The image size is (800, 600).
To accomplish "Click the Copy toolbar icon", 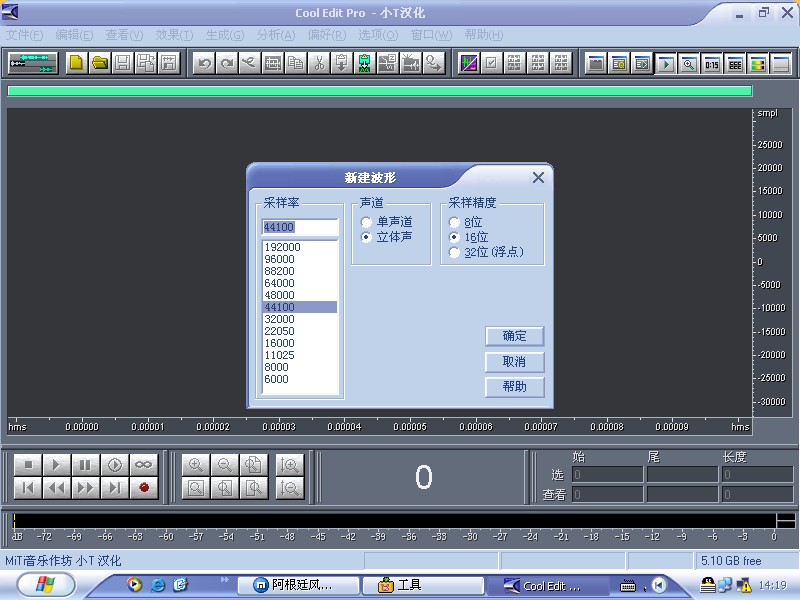I will click(295, 63).
